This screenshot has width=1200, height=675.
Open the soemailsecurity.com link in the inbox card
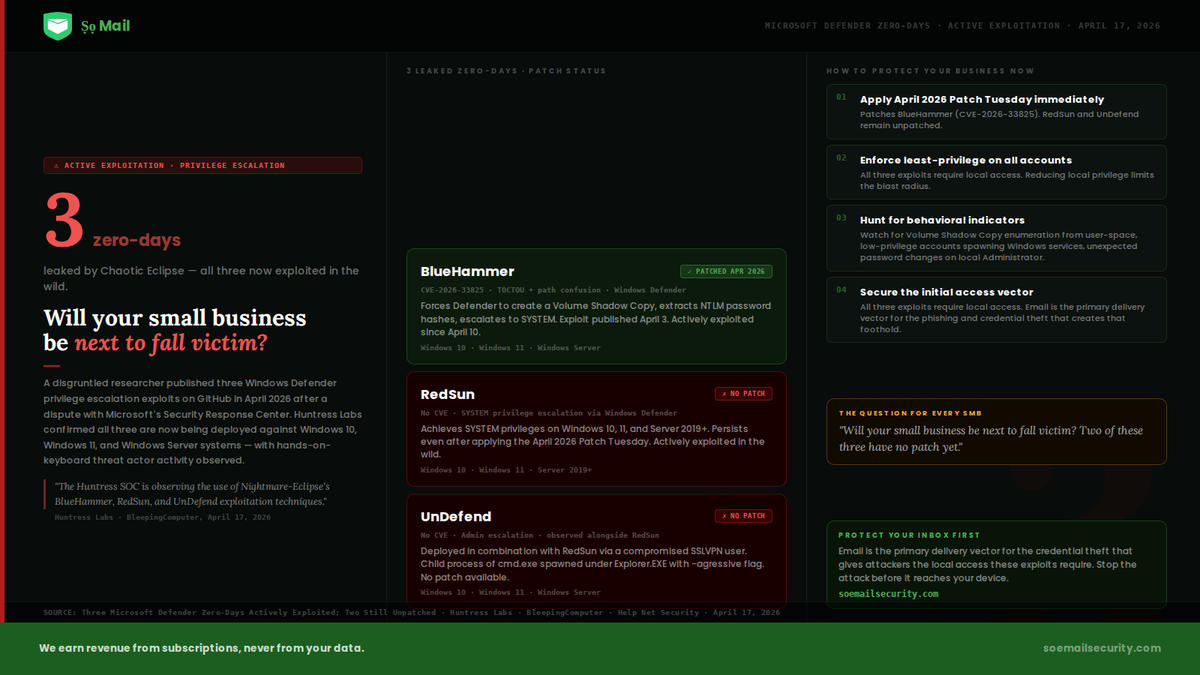(x=888, y=594)
